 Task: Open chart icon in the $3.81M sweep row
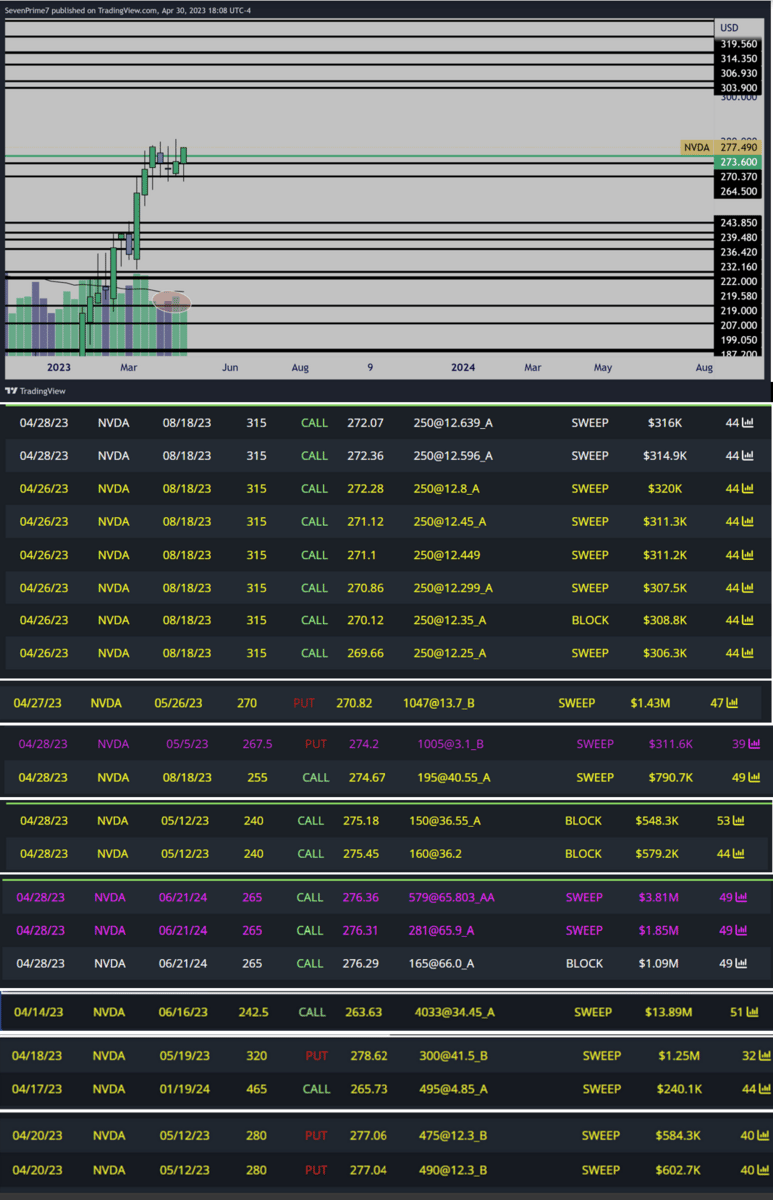tap(742, 897)
